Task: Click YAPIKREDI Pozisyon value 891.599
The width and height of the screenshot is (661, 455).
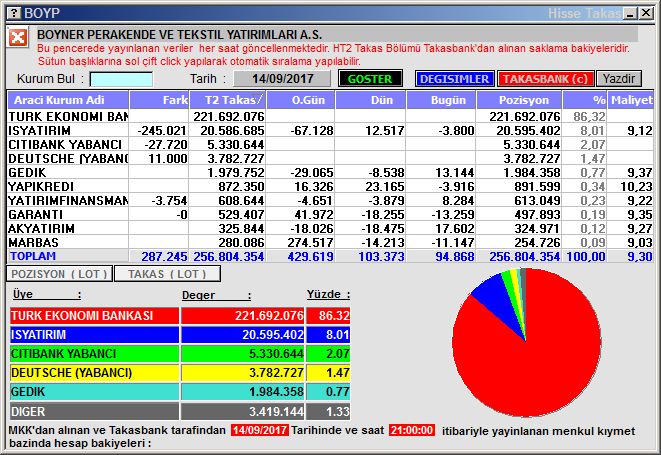Action: click(x=537, y=186)
